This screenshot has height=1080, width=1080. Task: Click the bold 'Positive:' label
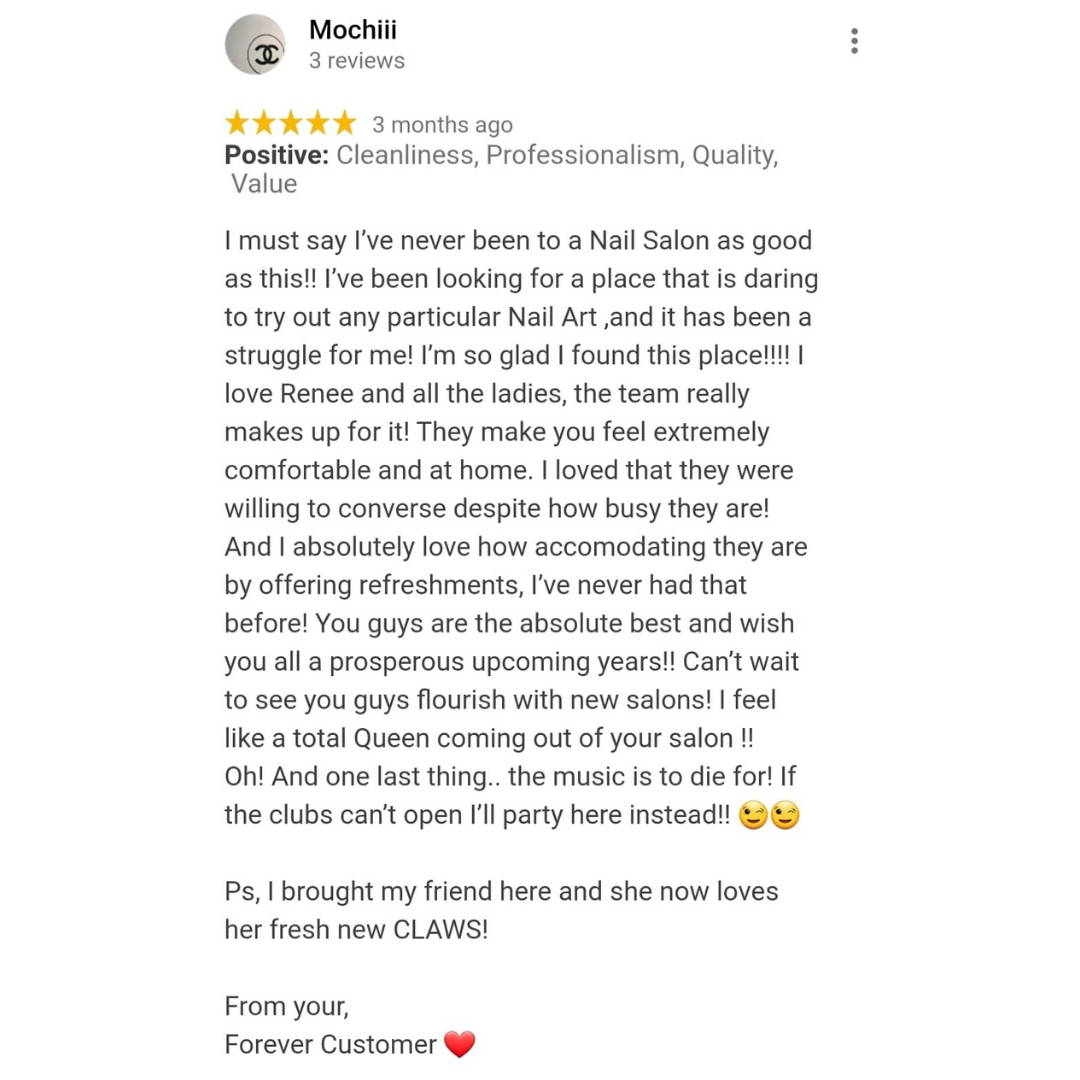click(x=277, y=155)
